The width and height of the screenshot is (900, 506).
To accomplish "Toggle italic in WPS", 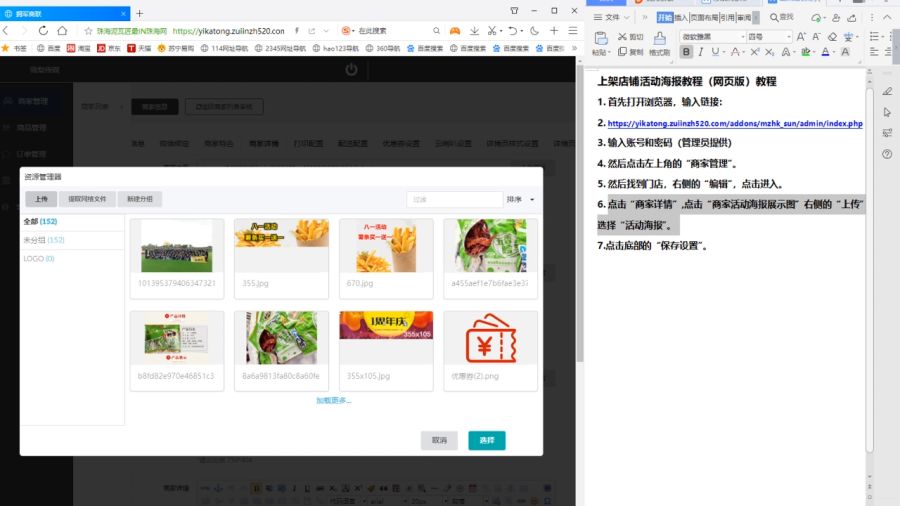I will [701, 52].
